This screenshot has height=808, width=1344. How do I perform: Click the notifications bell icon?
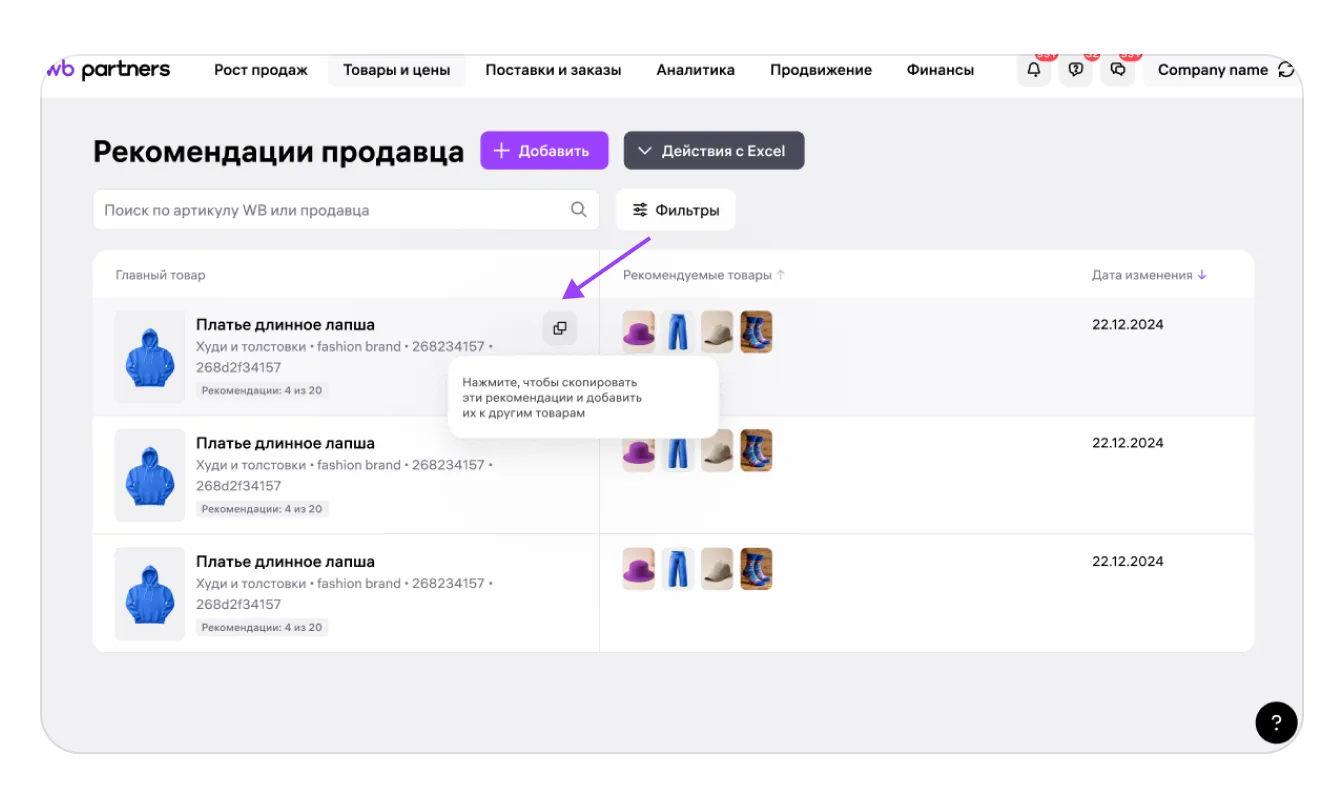coord(1034,70)
